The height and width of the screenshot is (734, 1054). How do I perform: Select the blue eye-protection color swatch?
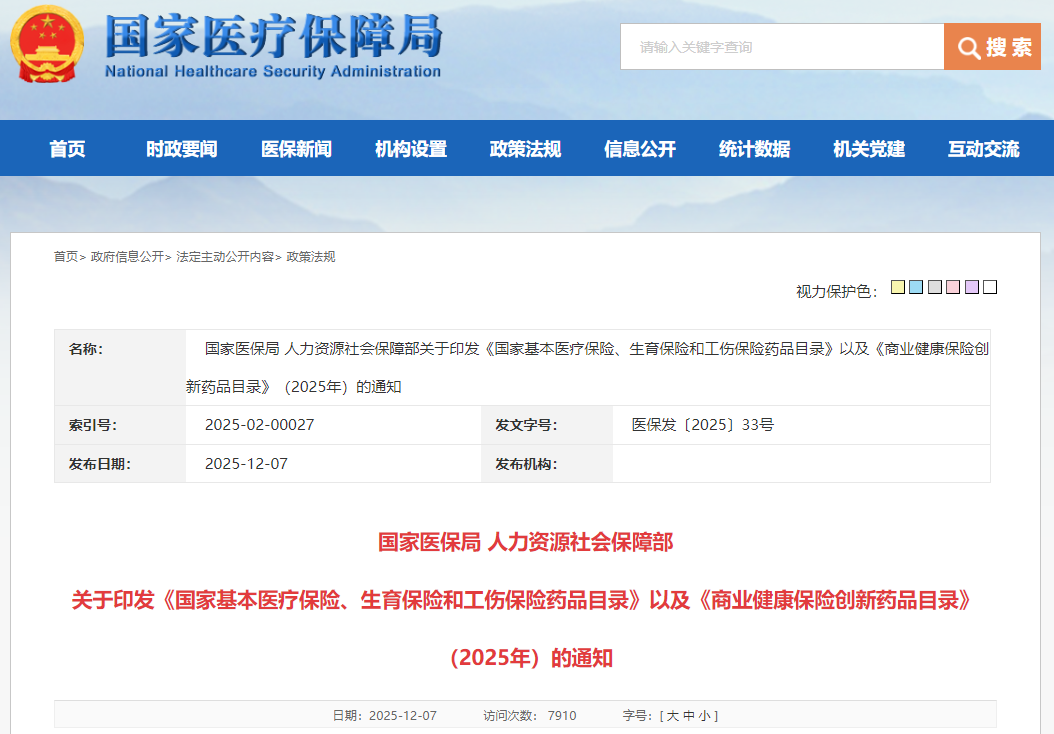pyautogui.click(x=916, y=288)
